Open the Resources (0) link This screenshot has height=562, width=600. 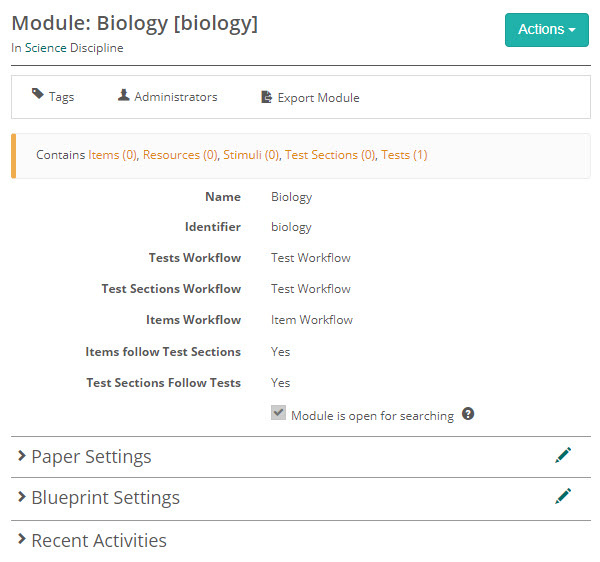[180, 155]
